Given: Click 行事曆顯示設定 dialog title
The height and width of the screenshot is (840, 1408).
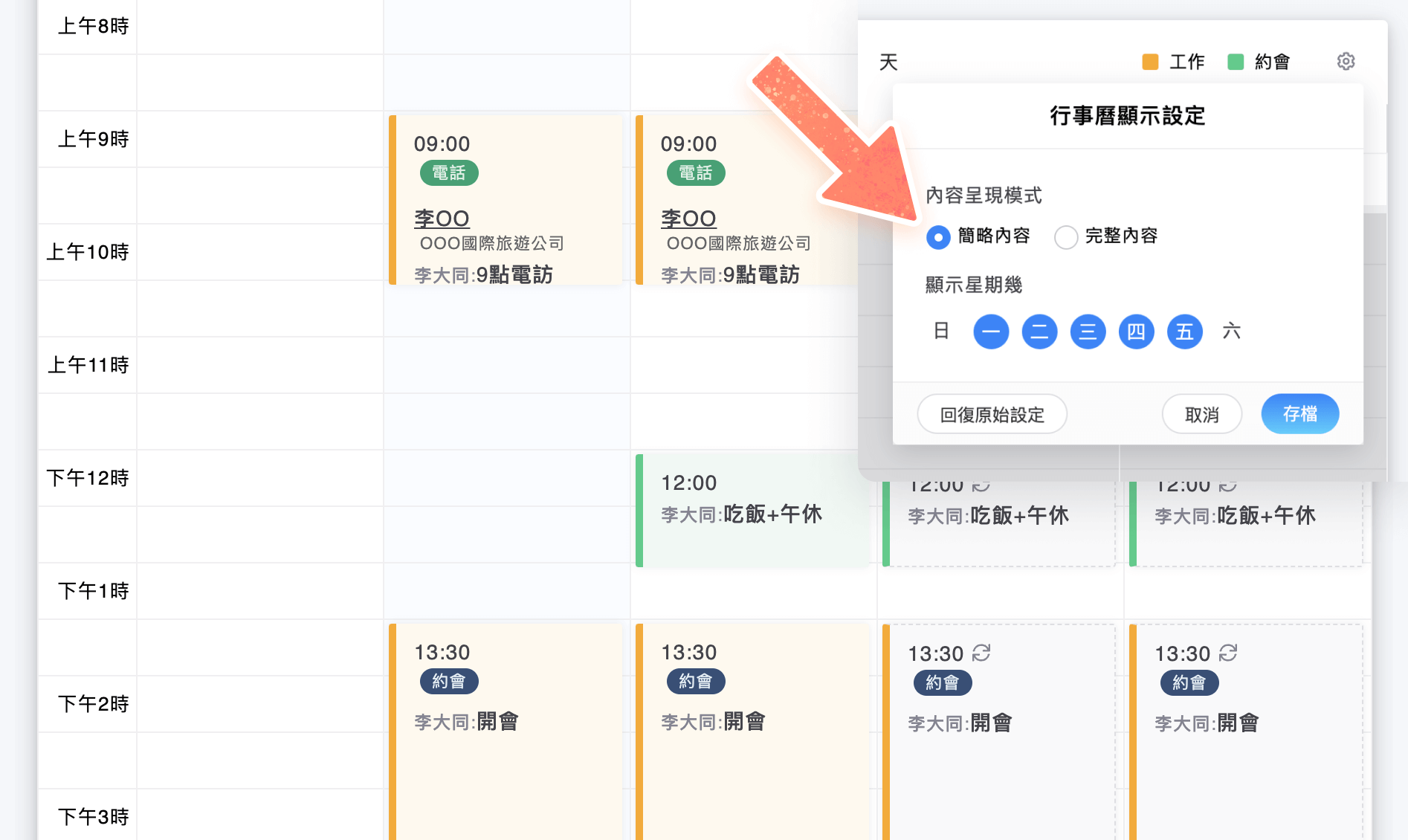Looking at the screenshot, I should [x=1128, y=116].
